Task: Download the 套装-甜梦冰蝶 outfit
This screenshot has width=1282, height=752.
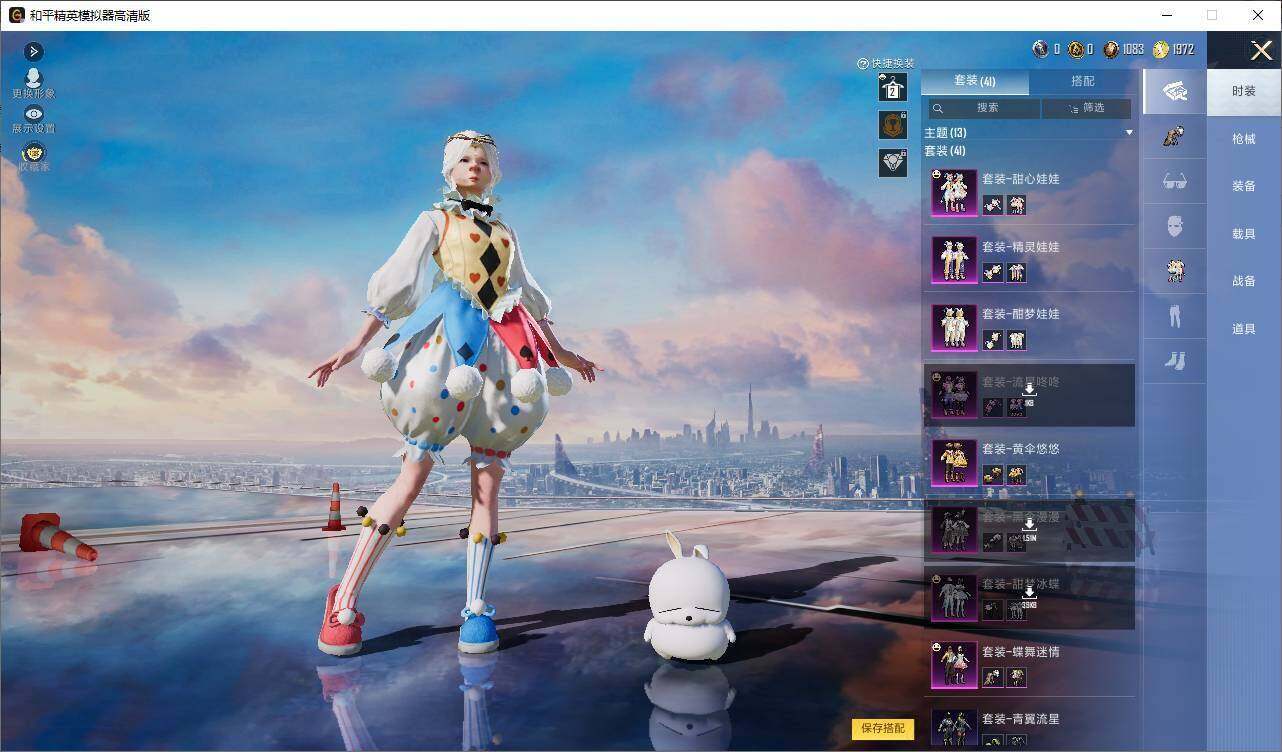Action: [x=1029, y=592]
